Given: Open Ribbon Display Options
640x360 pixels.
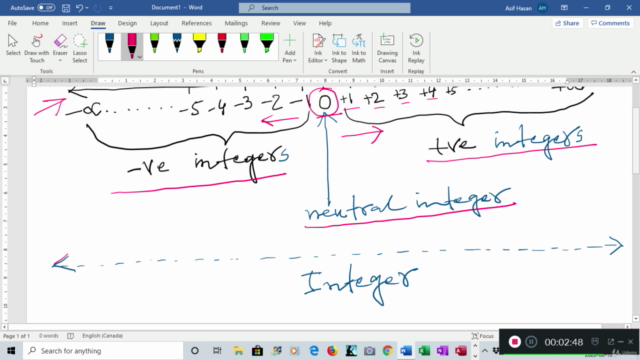Looking at the screenshot, I should click(564, 8).
